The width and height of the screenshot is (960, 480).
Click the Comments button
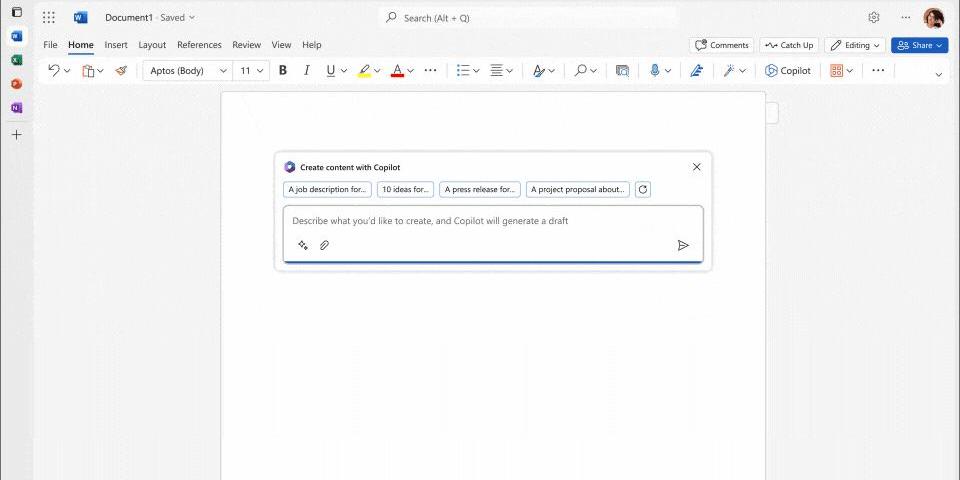pos(721,45)
